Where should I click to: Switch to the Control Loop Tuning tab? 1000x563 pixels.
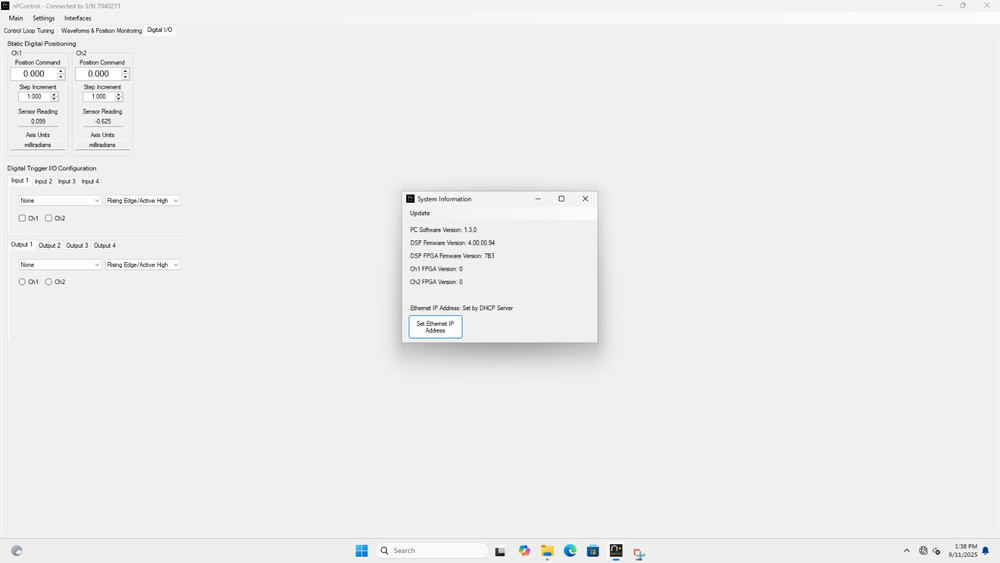coord(29,30)
